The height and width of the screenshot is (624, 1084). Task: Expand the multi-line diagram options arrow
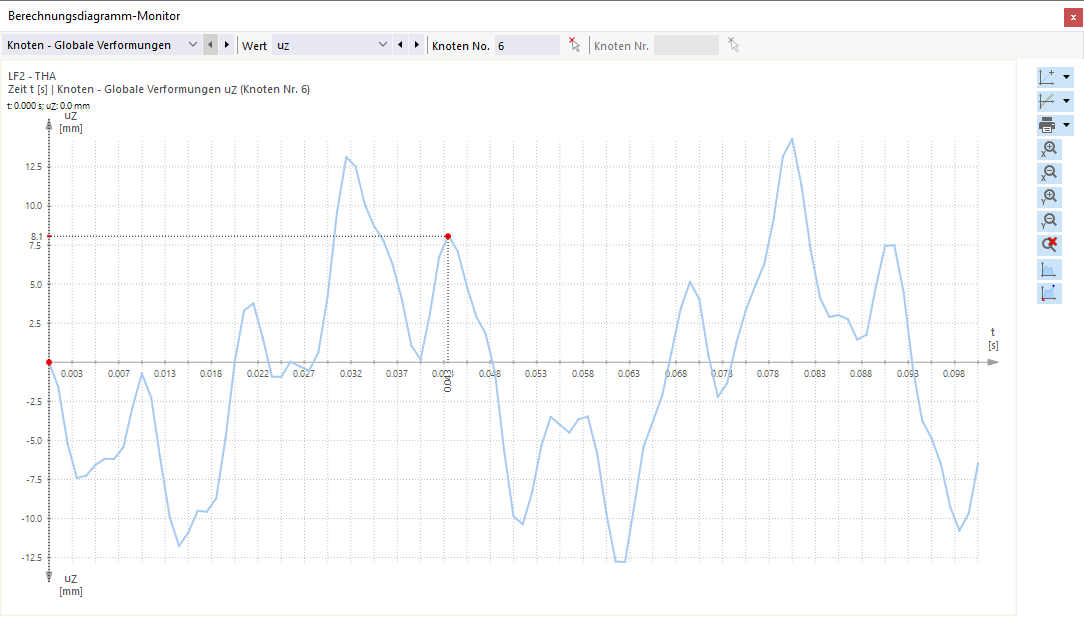coord(1067,101)
